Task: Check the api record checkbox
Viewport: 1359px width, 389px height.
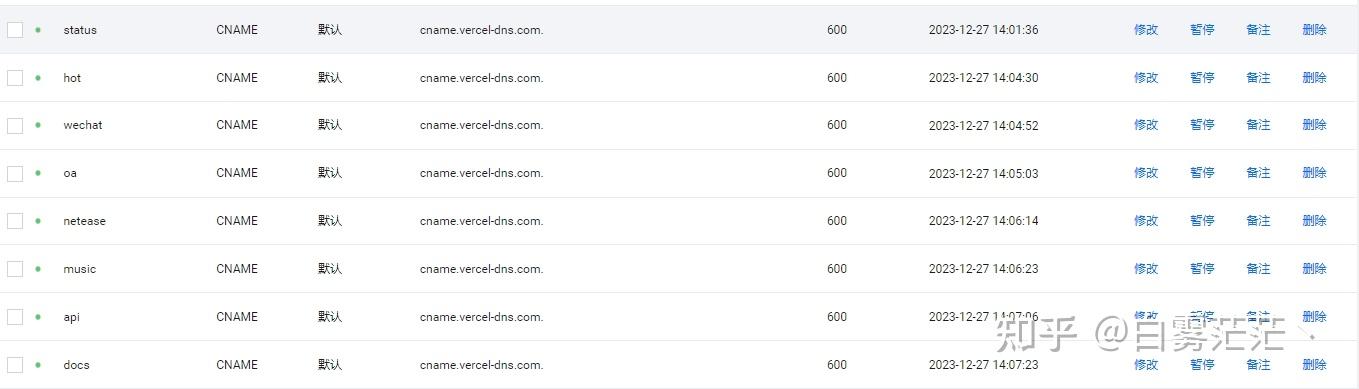Action: click(x=15, y=317)
